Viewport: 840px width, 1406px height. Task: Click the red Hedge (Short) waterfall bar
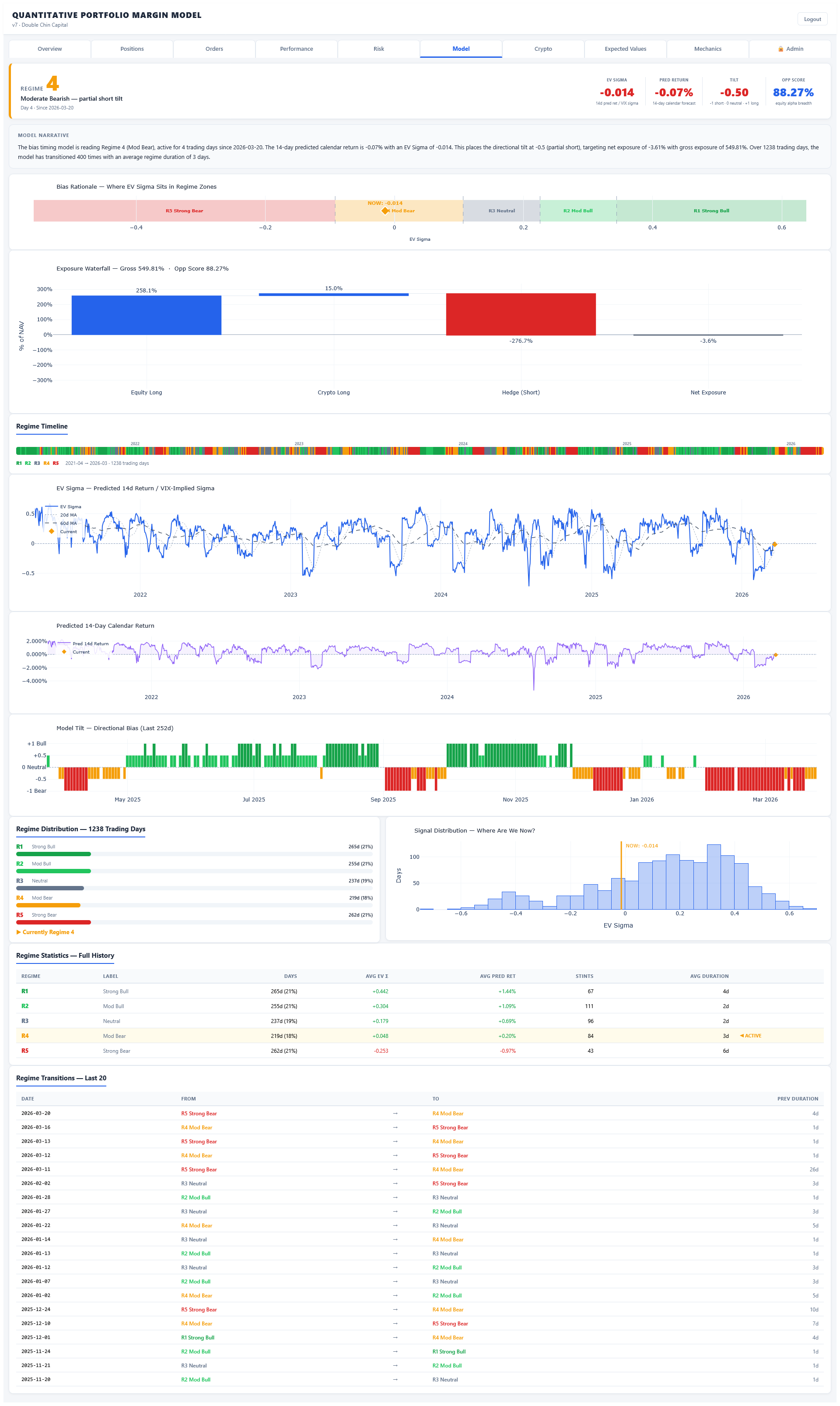pos(521,314)
